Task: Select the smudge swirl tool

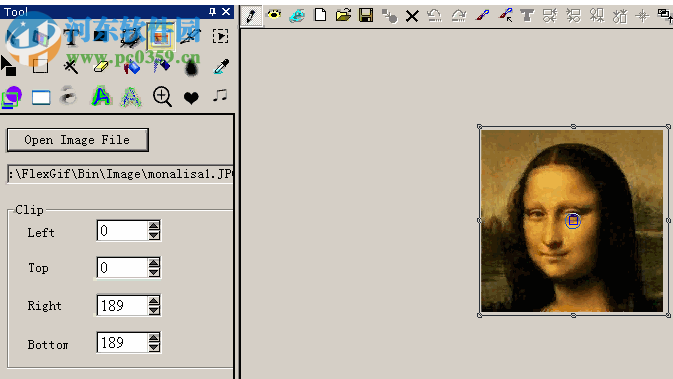Action: [68, 96]
